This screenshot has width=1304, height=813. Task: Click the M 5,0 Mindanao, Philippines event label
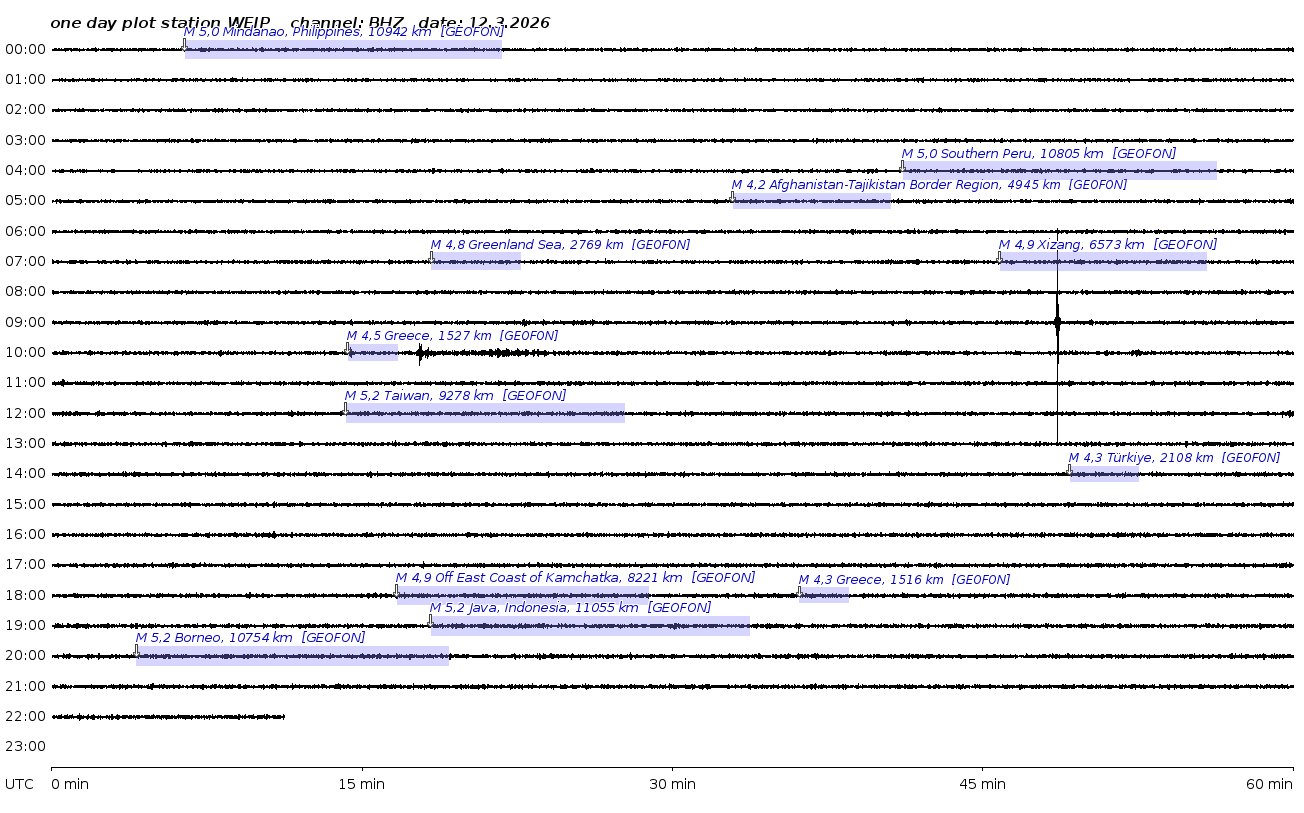[x=343, y=32]
